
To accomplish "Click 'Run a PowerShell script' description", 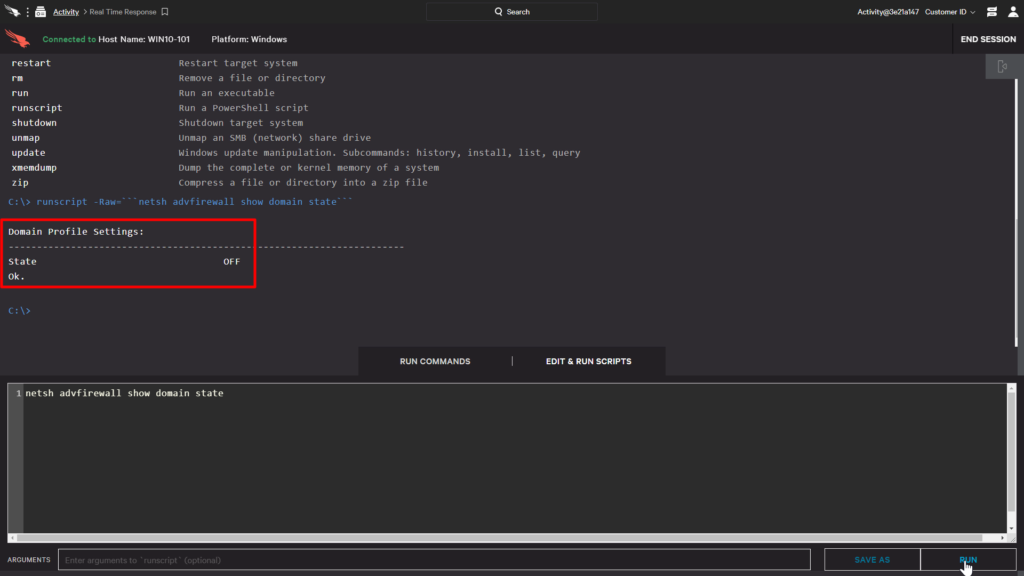I will click(x=243, y=108).
